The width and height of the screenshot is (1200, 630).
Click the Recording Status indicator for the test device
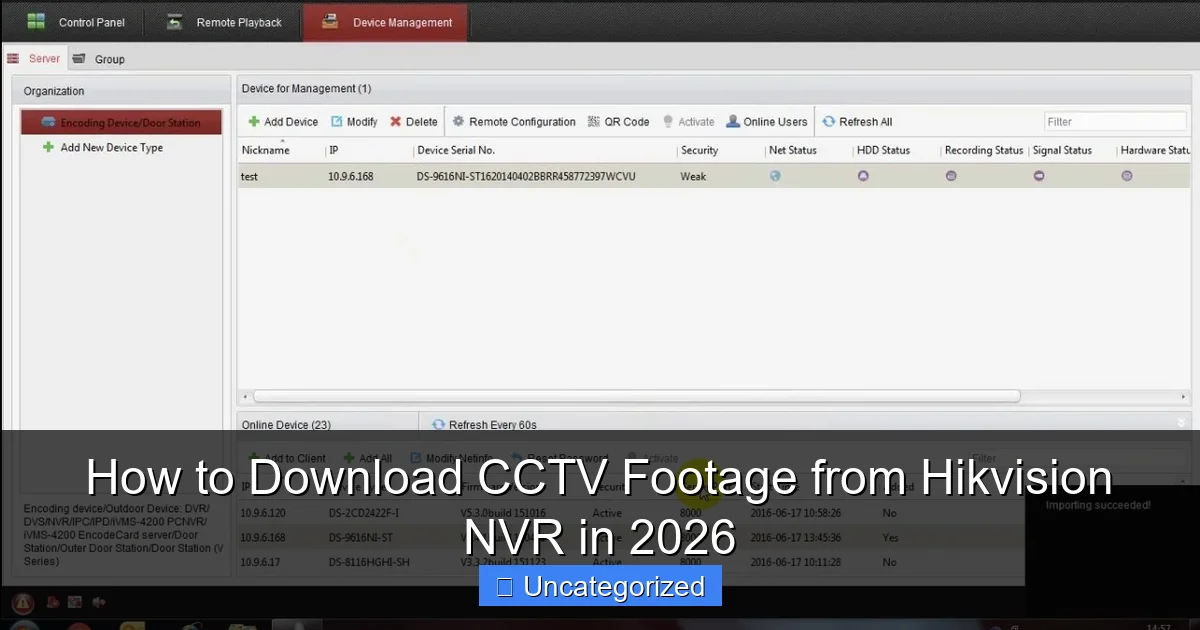pos(951,175)
